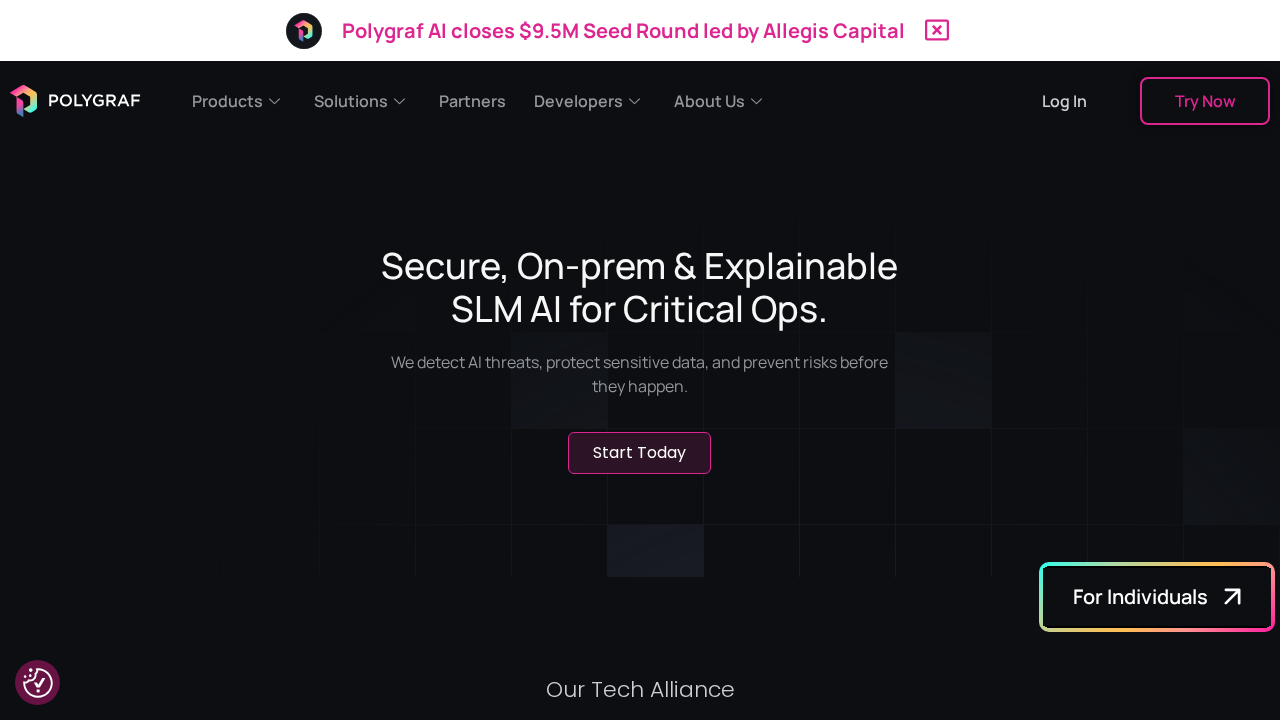Click the Polygraf logo in the announcement banner
Screen dimensions: 1280x720
[304, 31]
